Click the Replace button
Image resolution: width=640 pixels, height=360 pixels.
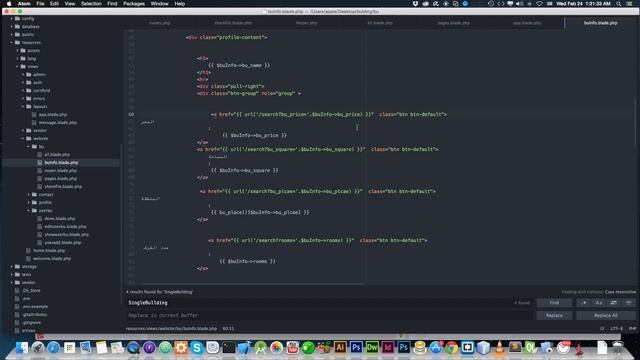554,315
